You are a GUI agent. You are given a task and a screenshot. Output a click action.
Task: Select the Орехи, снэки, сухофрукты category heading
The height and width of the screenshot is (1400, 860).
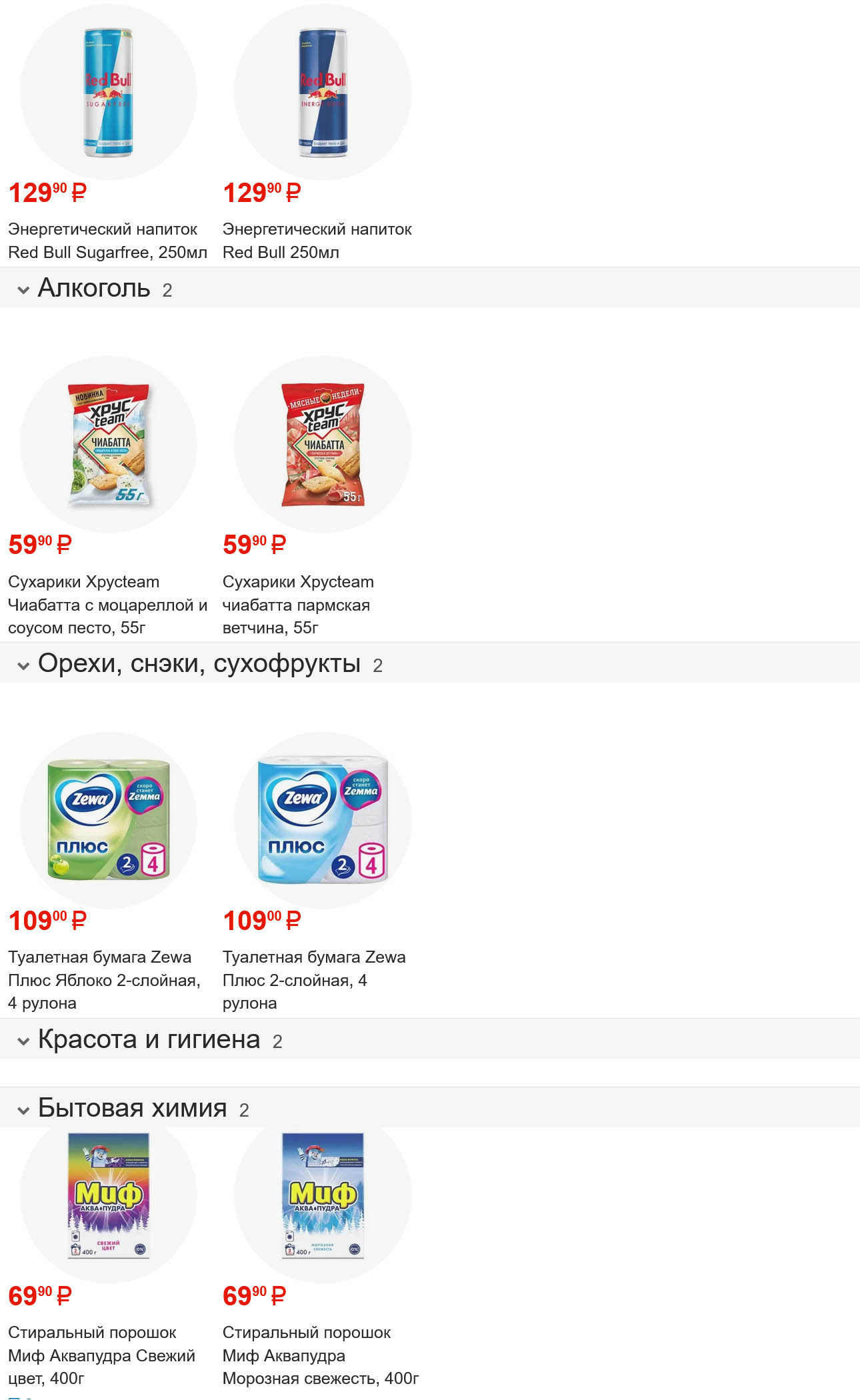click(x=199, y=663)
